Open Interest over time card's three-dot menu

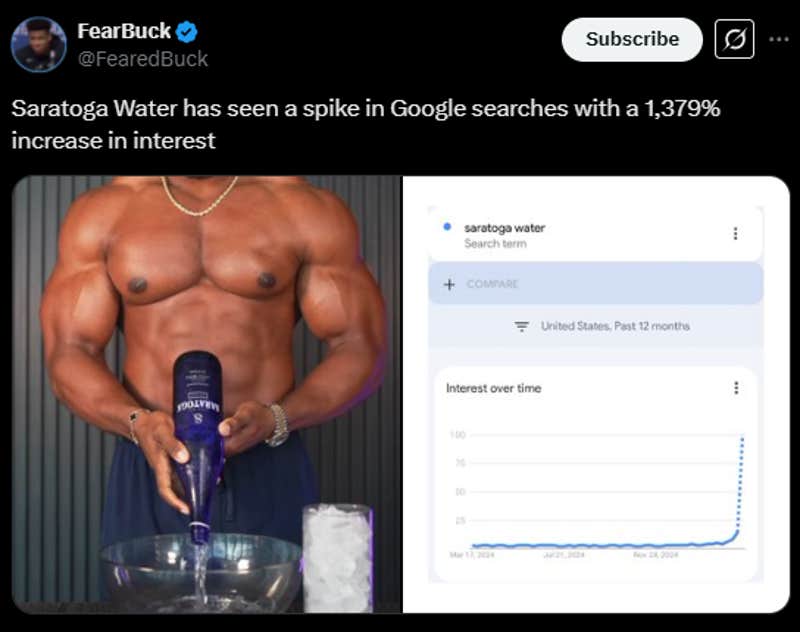pyautogui.click(x=736, y=388)
